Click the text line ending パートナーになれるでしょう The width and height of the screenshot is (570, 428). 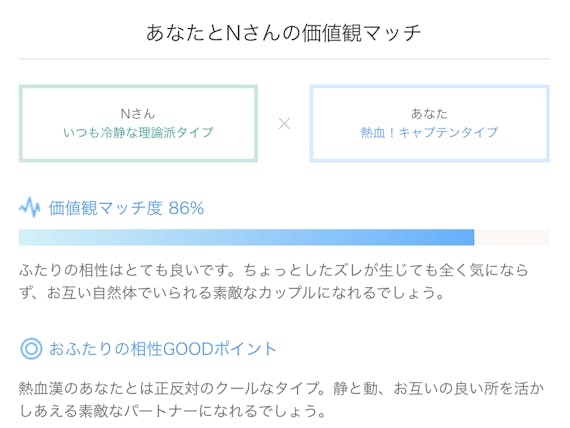[x=173, y=411]
